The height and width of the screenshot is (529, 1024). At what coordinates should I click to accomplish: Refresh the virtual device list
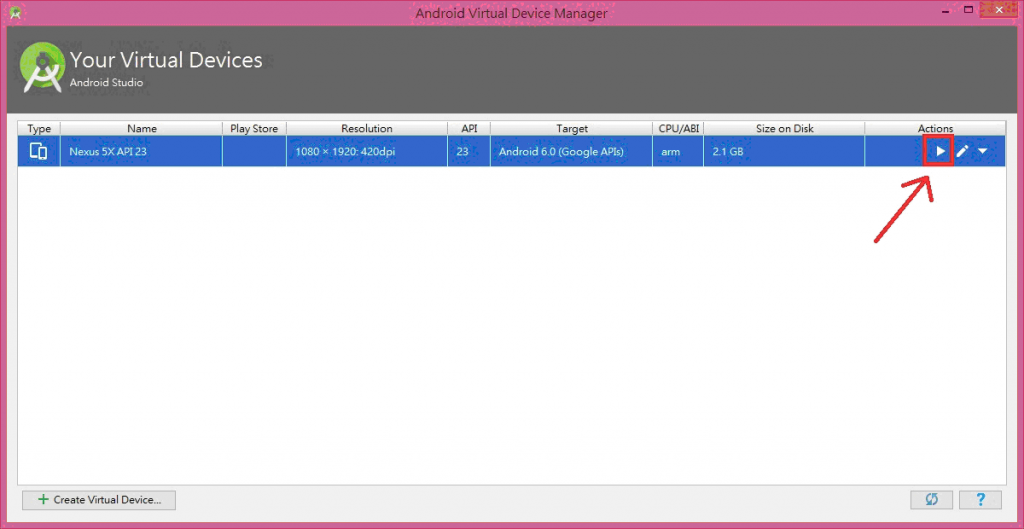pos(931,500)
